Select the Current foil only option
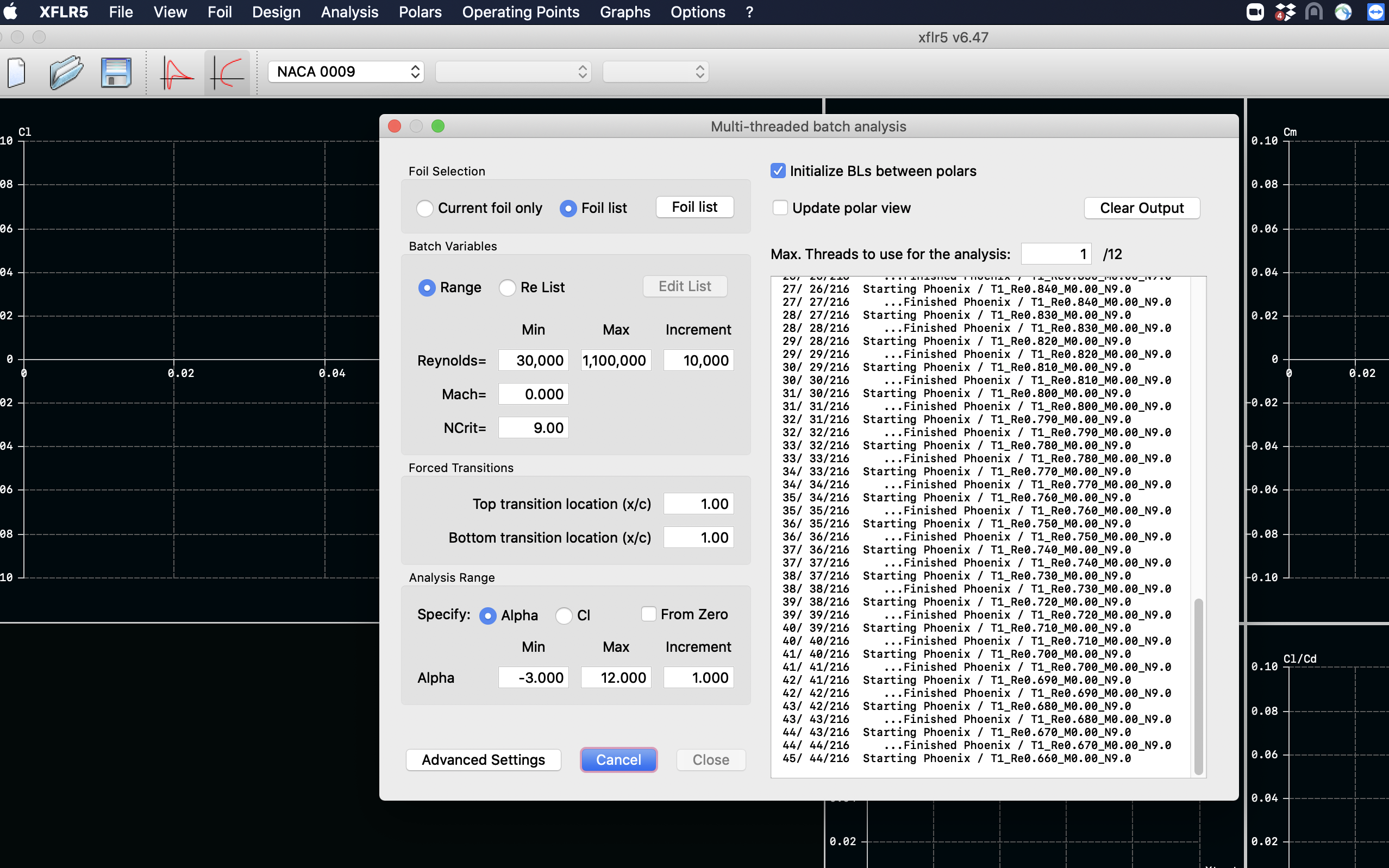The height and width of the screenshot is (868, 1389). [425, 209]
